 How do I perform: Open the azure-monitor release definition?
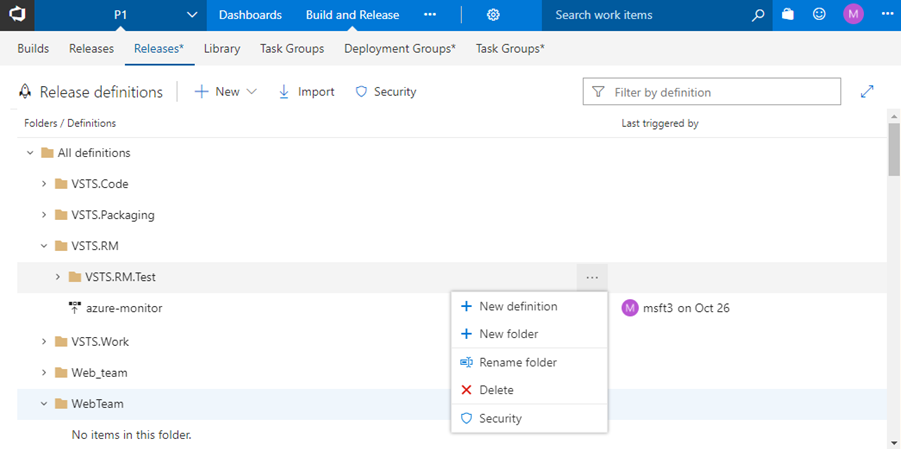point(124,308)
